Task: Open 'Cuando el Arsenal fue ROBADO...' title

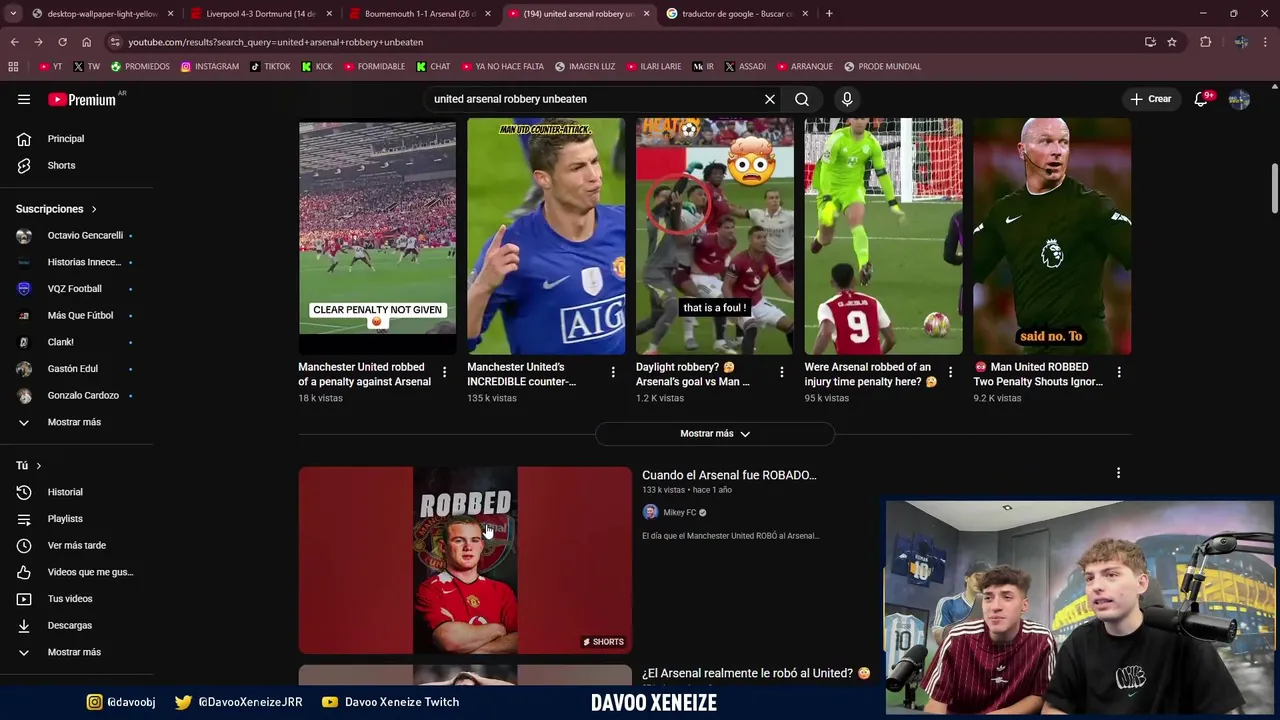Action: (729, 475)
